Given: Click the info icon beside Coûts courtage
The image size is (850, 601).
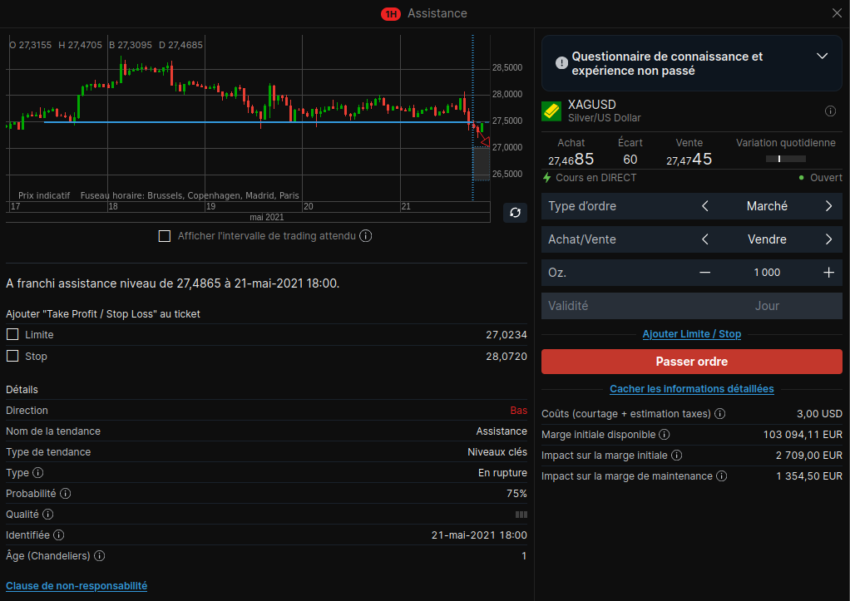Looking at the screenshot, I should 719,413.
